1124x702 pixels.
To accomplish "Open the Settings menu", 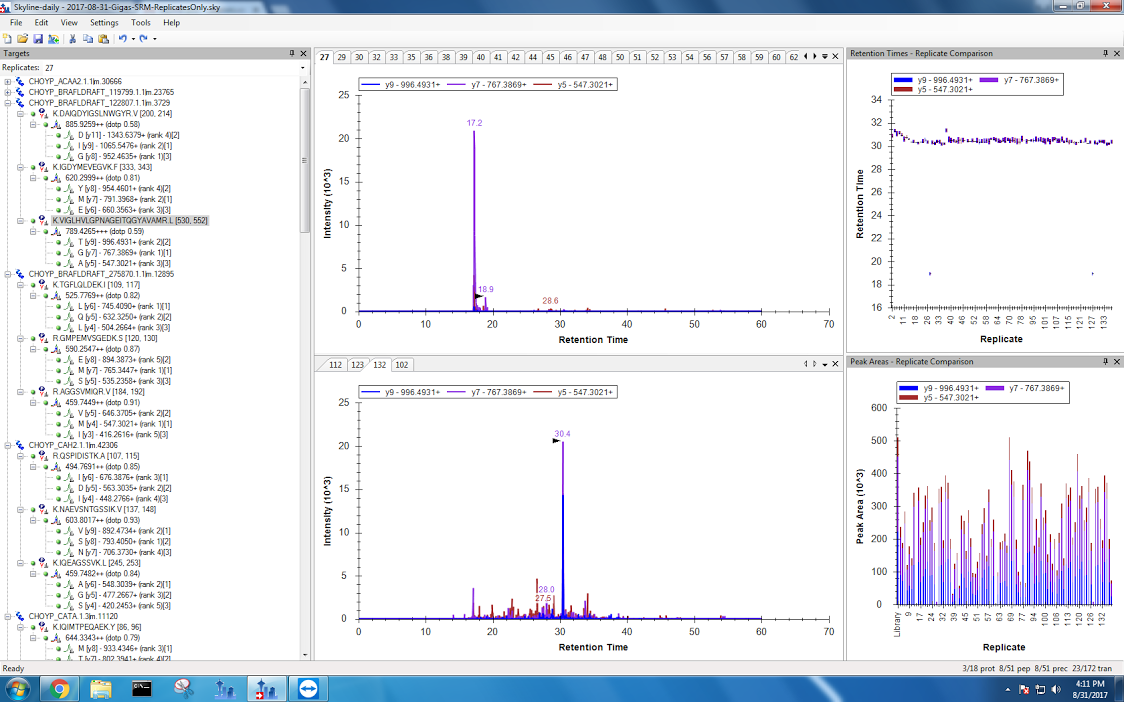I will pyautogui.click(x=104, y=22).
